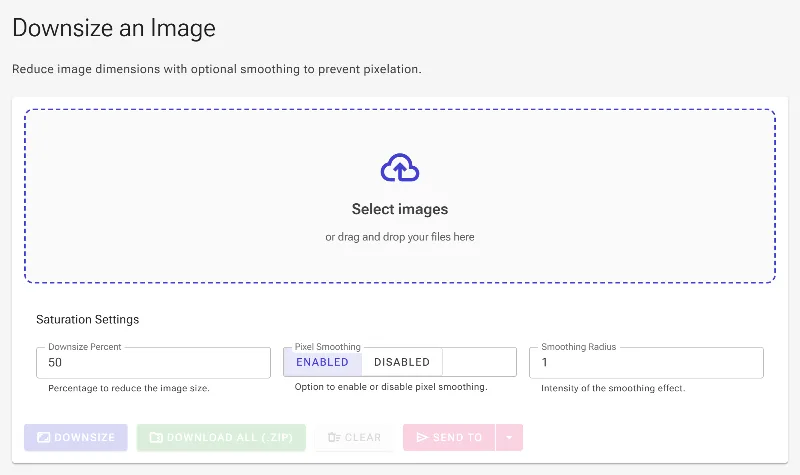Click the Downsize Percent input field
Viewport: 800px width, 475px height.
tap(154, 363)
